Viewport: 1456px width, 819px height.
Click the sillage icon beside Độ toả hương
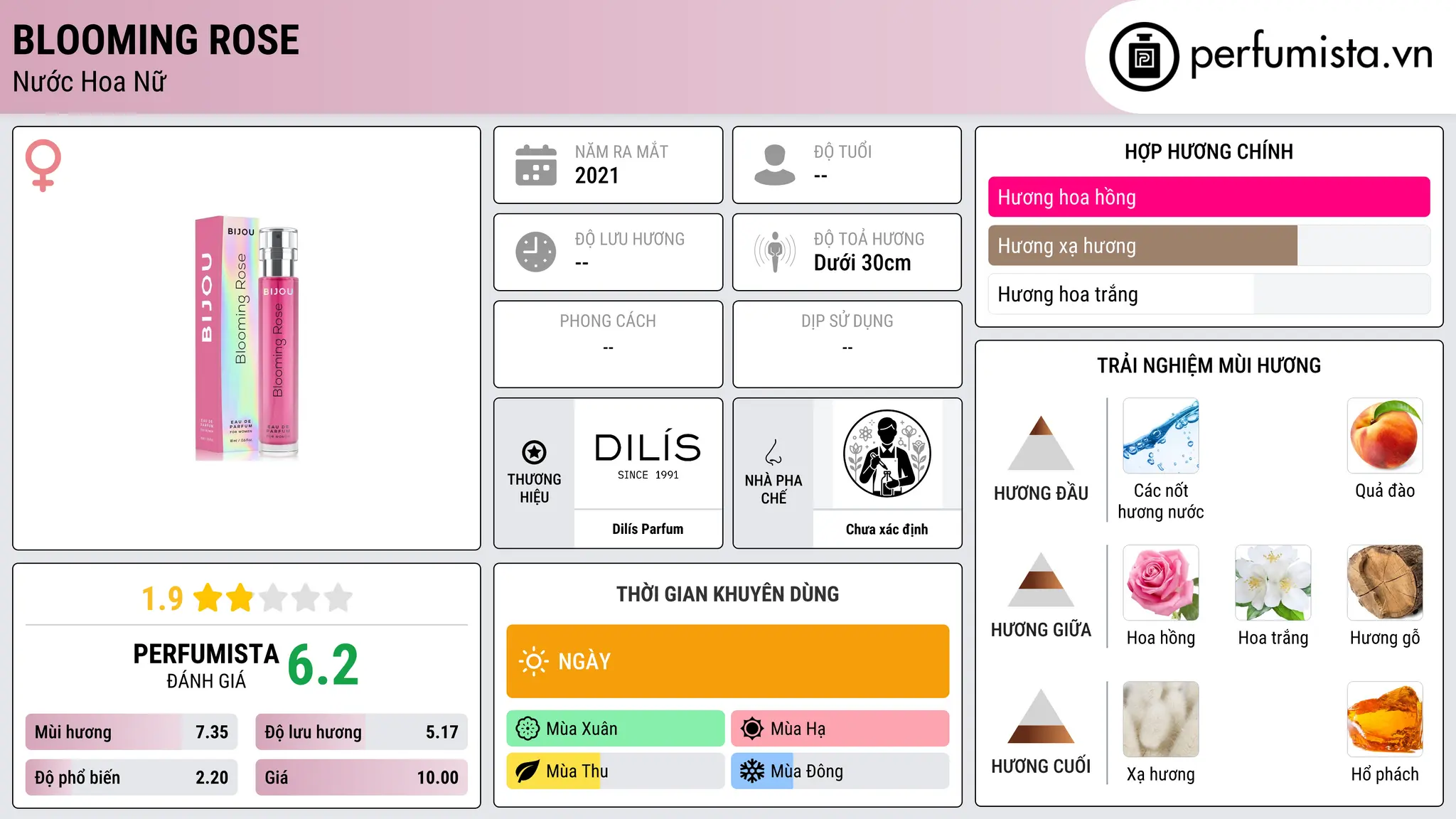point(775,252)
